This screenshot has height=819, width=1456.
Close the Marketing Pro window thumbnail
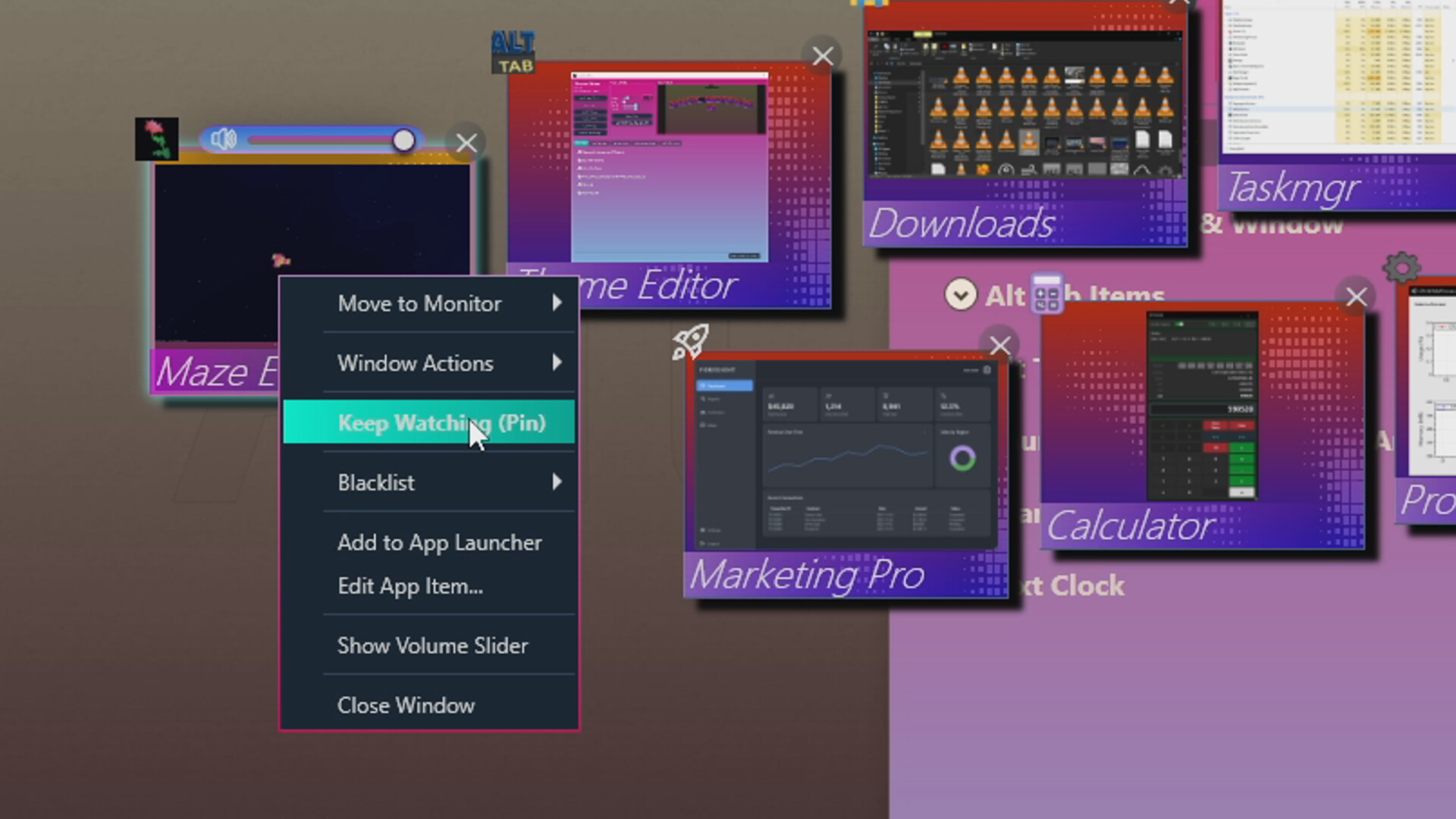click(999, 346)
